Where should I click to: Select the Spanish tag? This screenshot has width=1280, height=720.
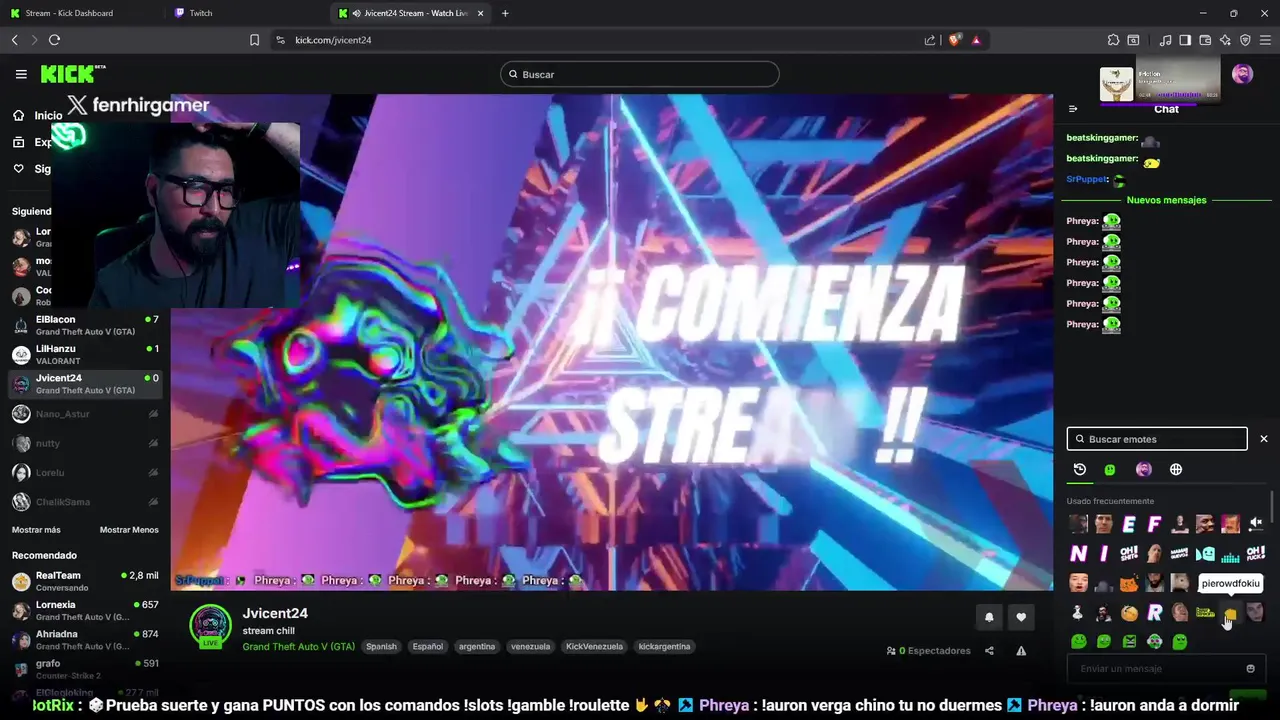point(381,646)
